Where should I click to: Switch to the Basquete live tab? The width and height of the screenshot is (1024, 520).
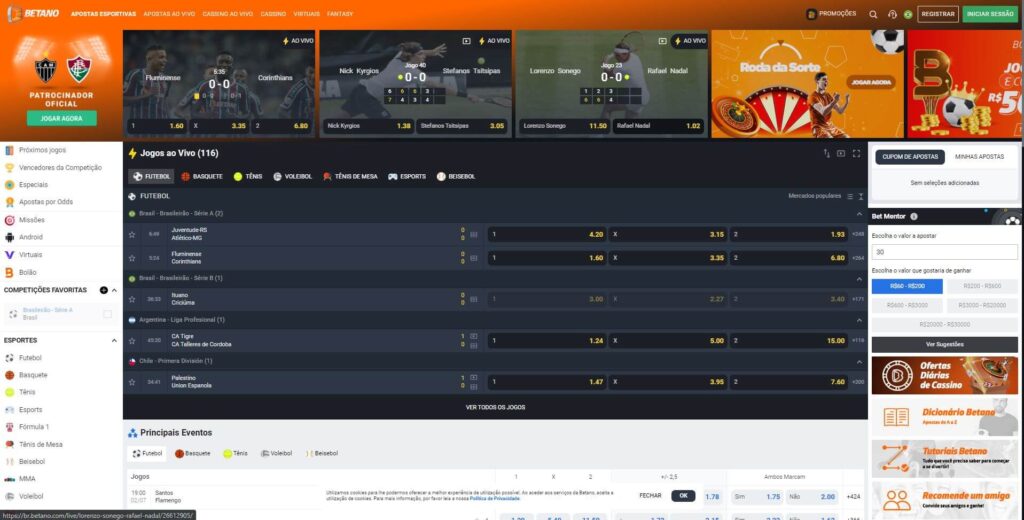202,176
